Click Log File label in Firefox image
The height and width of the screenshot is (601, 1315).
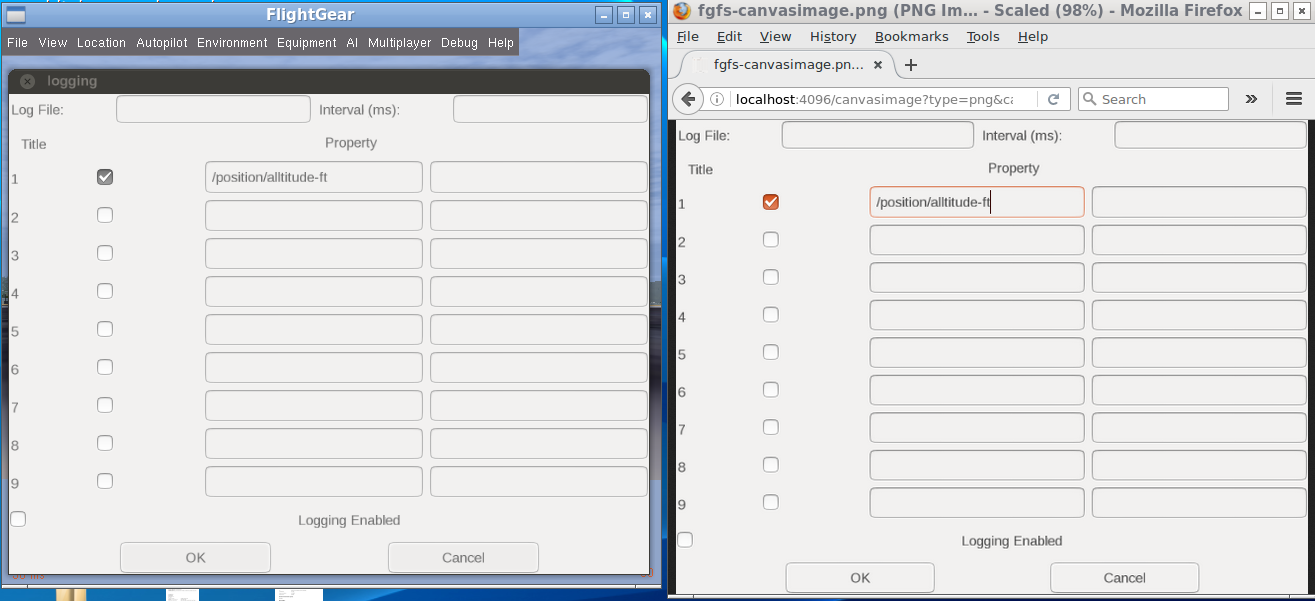tap(704, 135)
